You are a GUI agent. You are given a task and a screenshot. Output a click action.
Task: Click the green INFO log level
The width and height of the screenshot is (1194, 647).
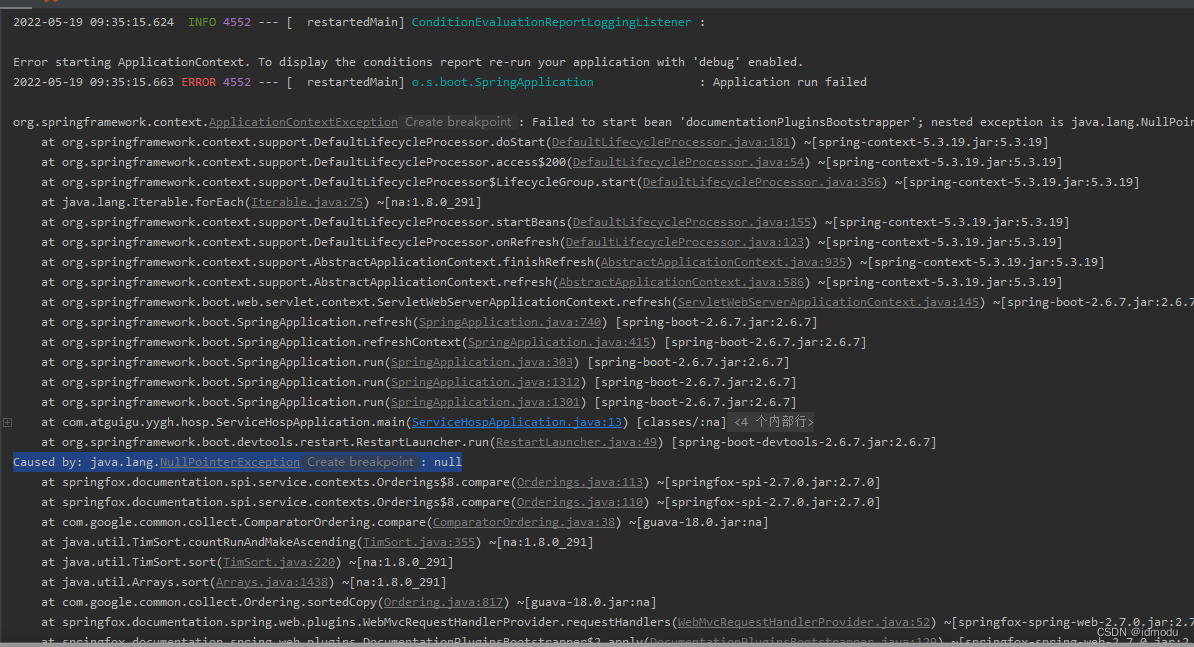coord(202,22)
